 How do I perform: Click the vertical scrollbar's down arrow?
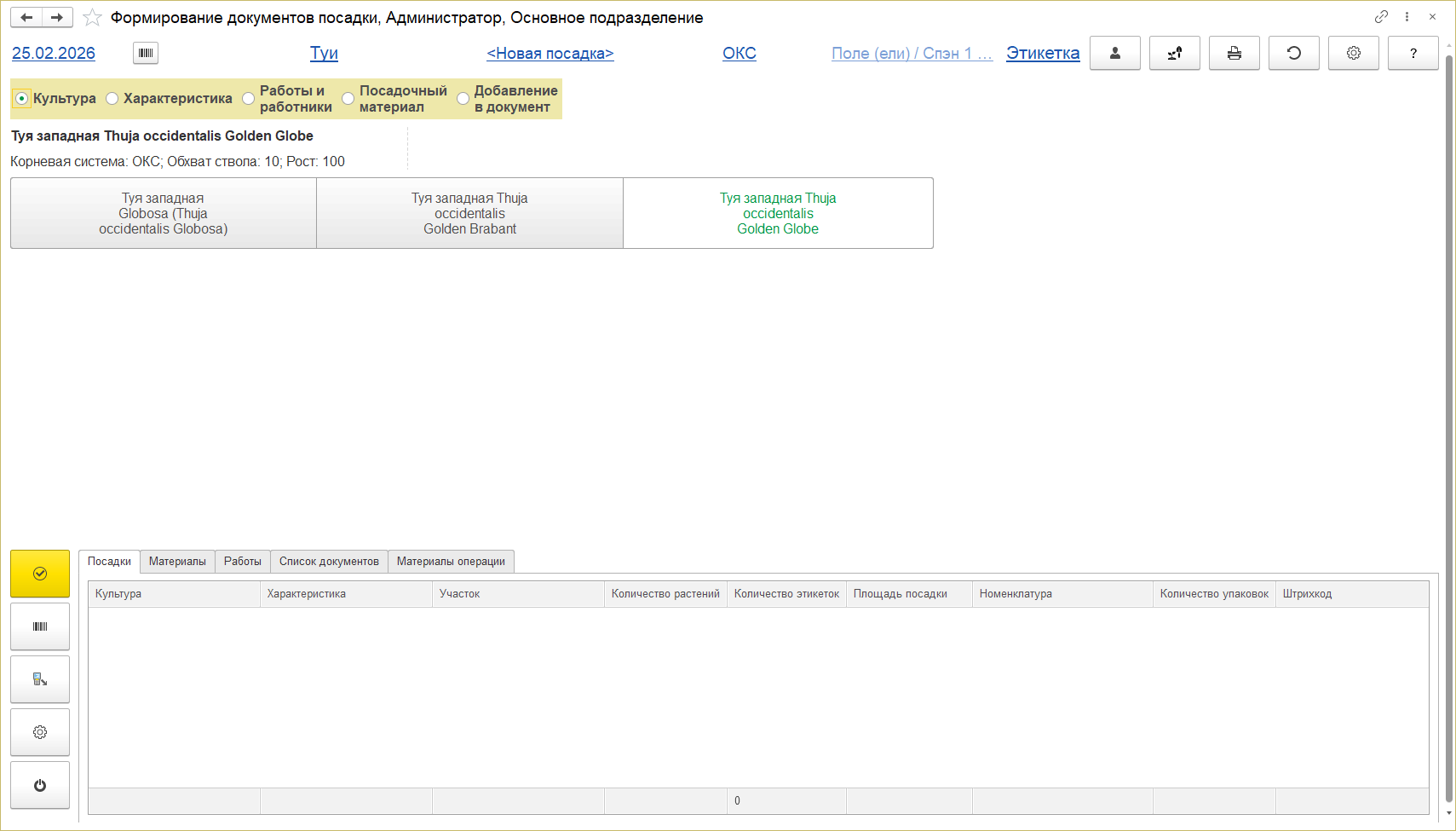pos(1448,813)
